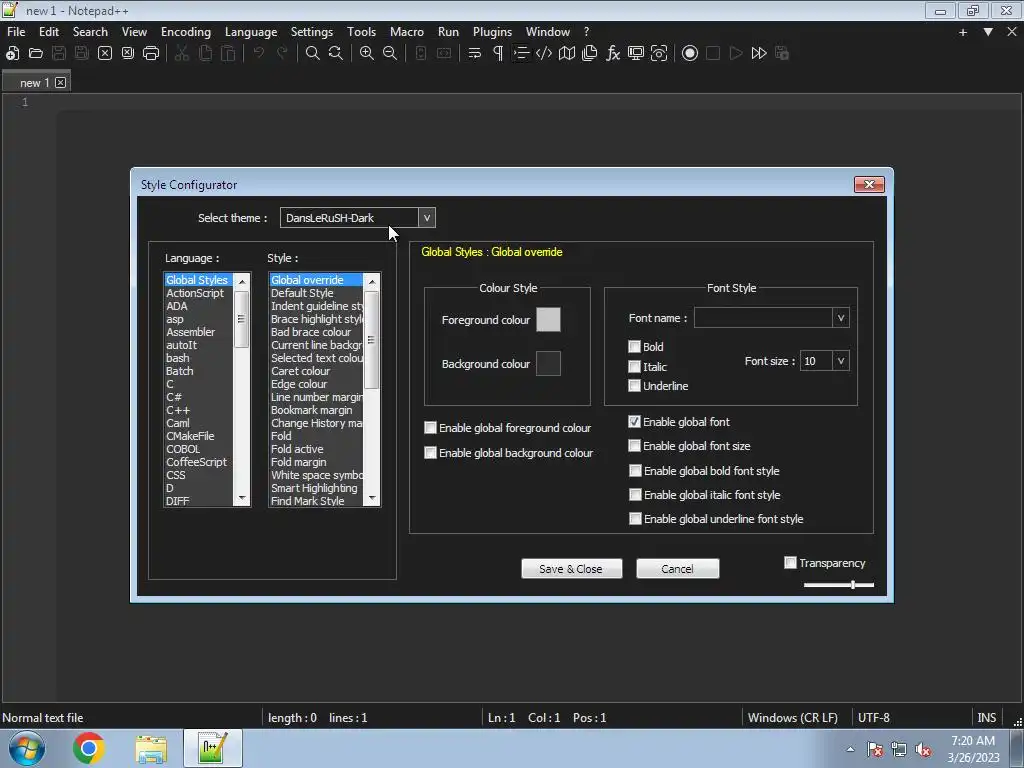Run macro multiple times icon
The image size is (1024, 768).
759,54
